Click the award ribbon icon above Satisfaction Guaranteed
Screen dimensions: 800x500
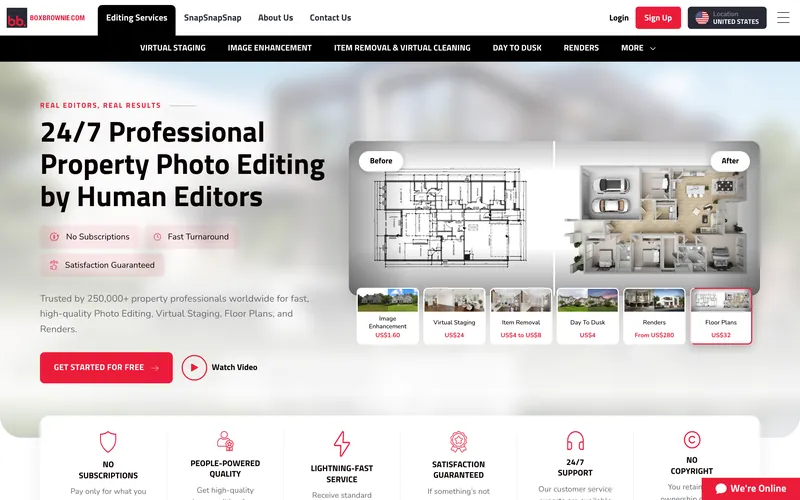tap(458, 442)
